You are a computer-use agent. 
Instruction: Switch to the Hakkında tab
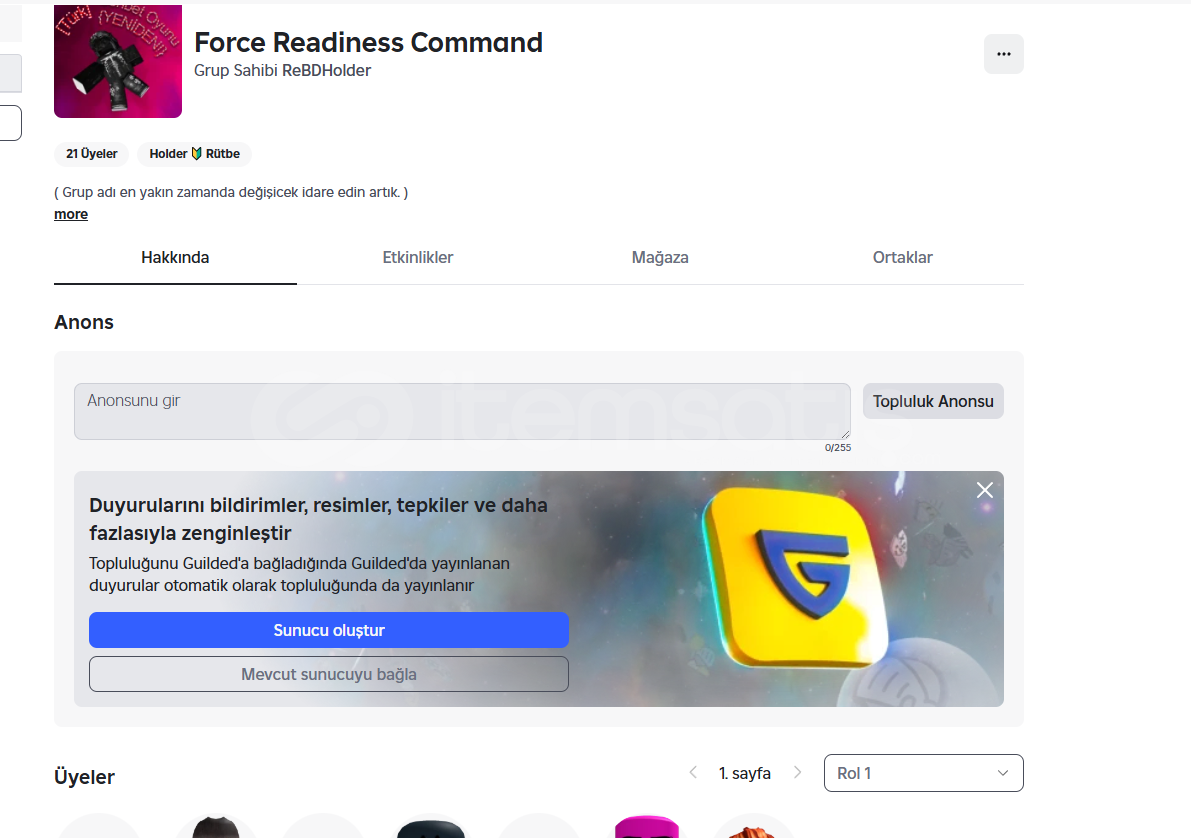click(175, 258)
